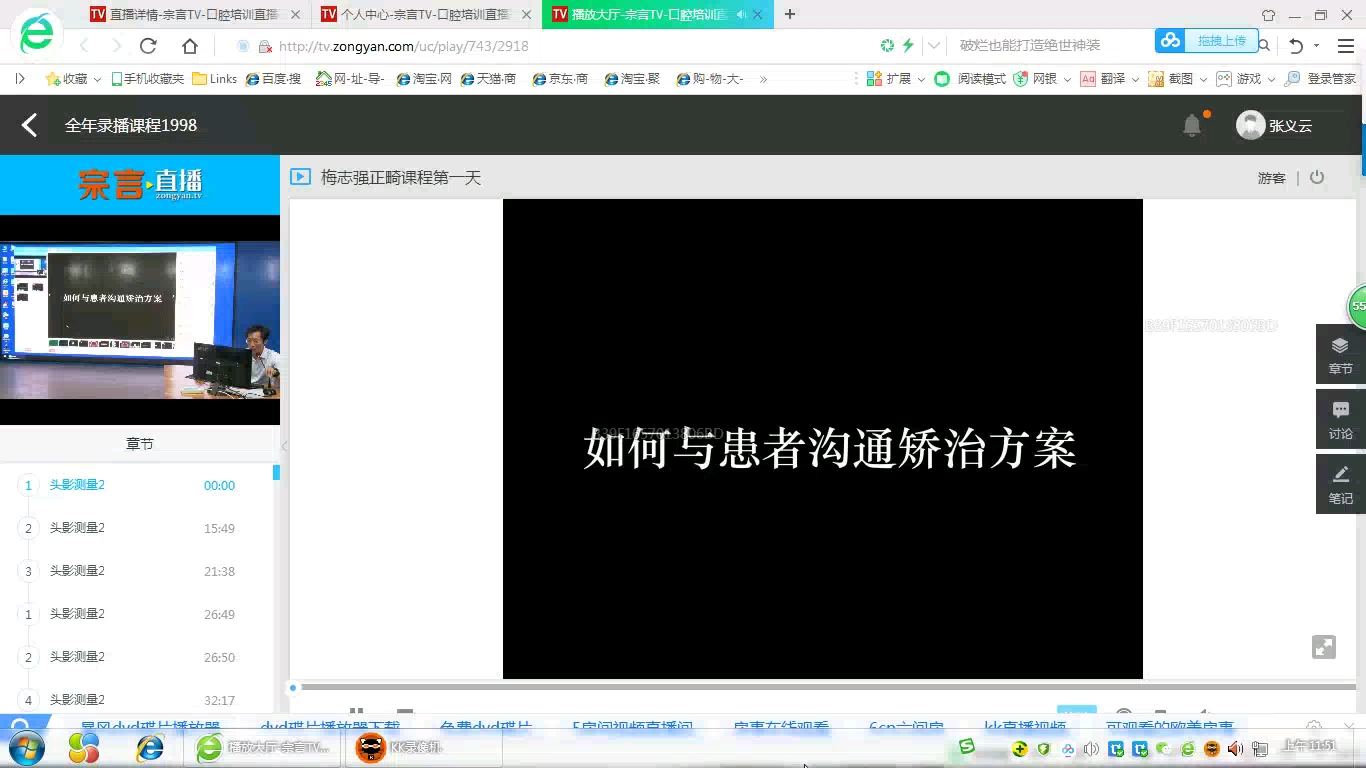Open 登录管家 login manager

coord(1320,78)
